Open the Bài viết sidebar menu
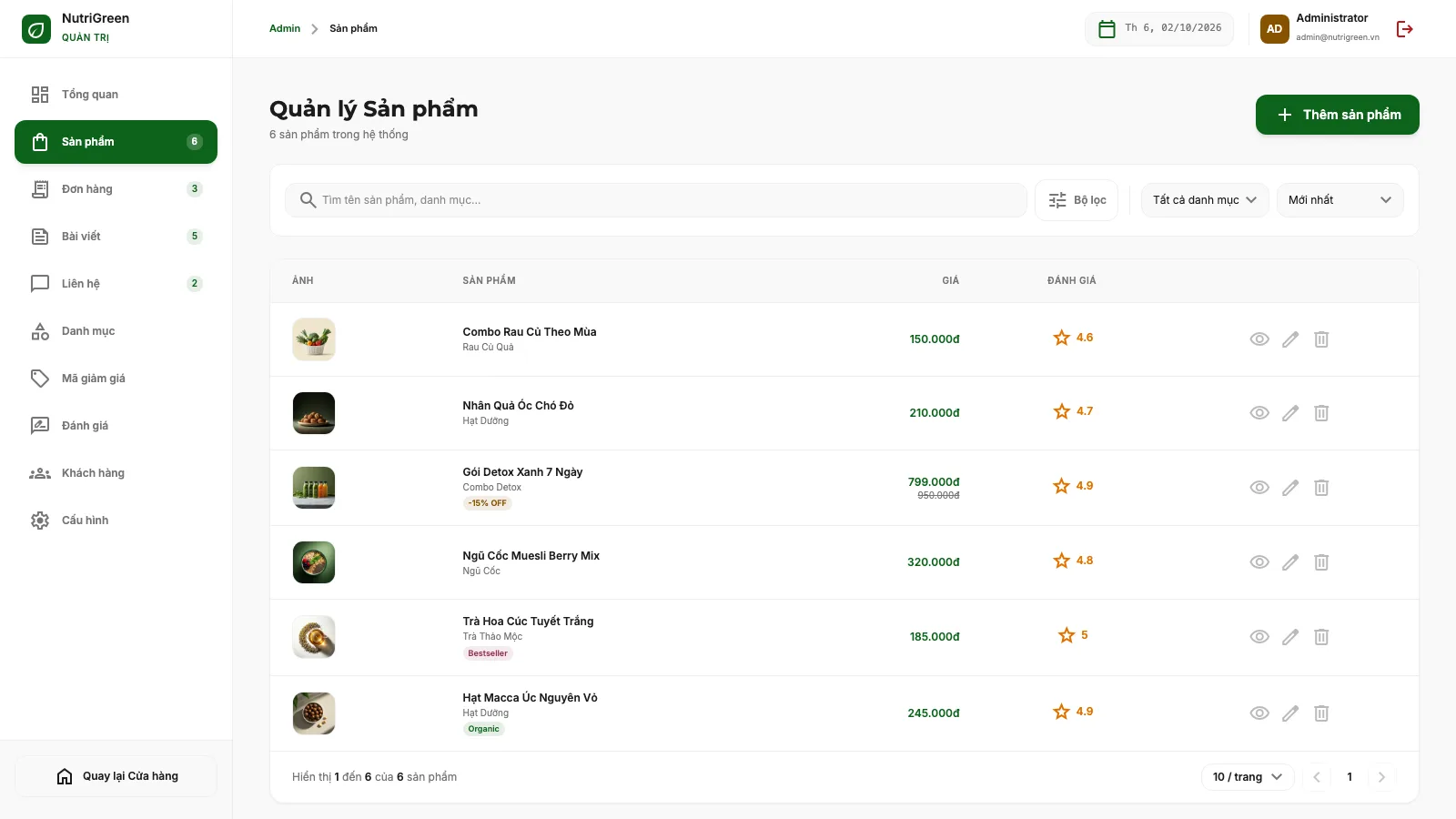Screen dimensions: 1456x819 click(116, 237)
